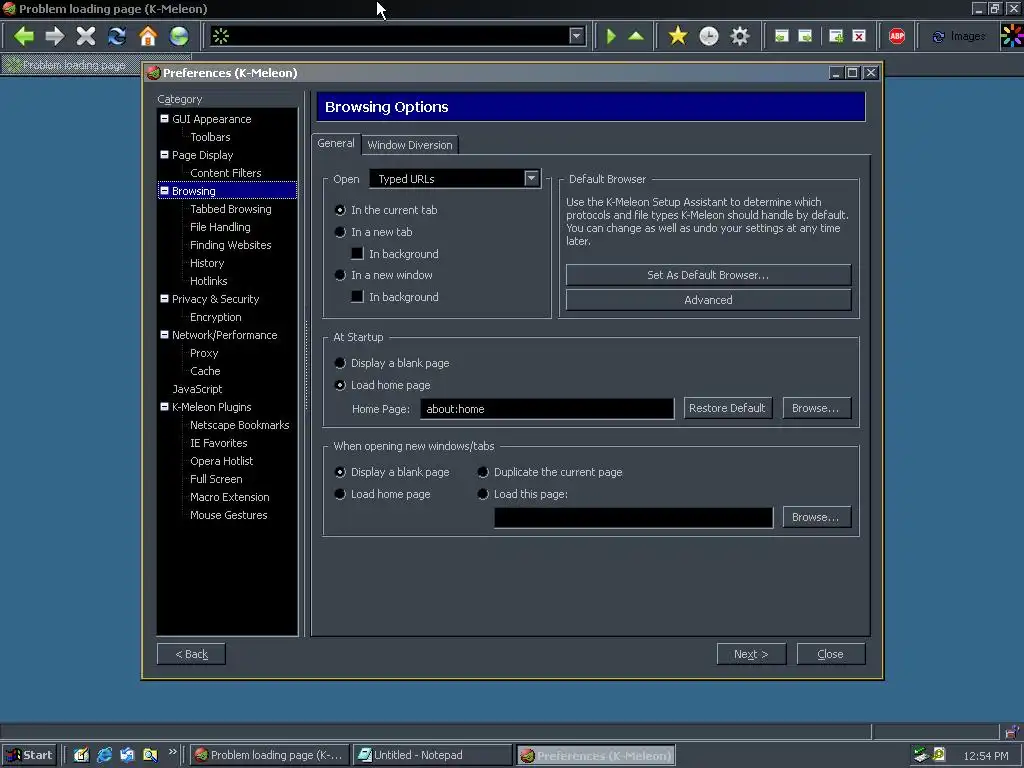Collapse the GUI Appearance category
The height and width of the screenshot is (768, 1024).
[x=164, y=119]
